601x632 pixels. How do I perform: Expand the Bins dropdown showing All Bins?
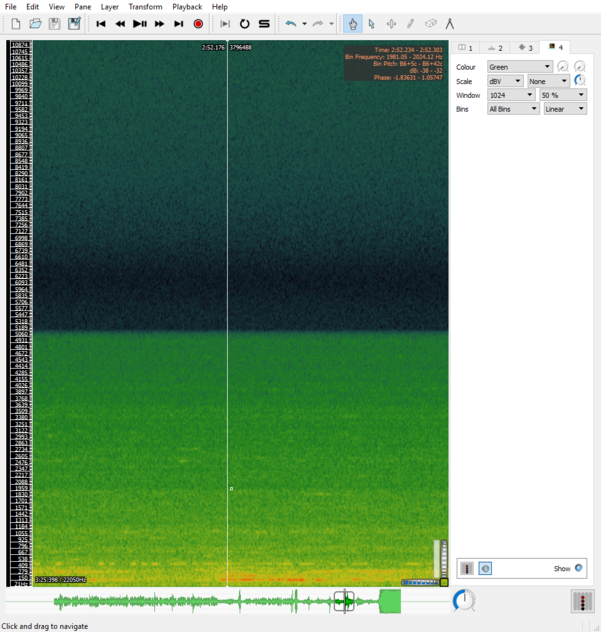coord(512,109)
